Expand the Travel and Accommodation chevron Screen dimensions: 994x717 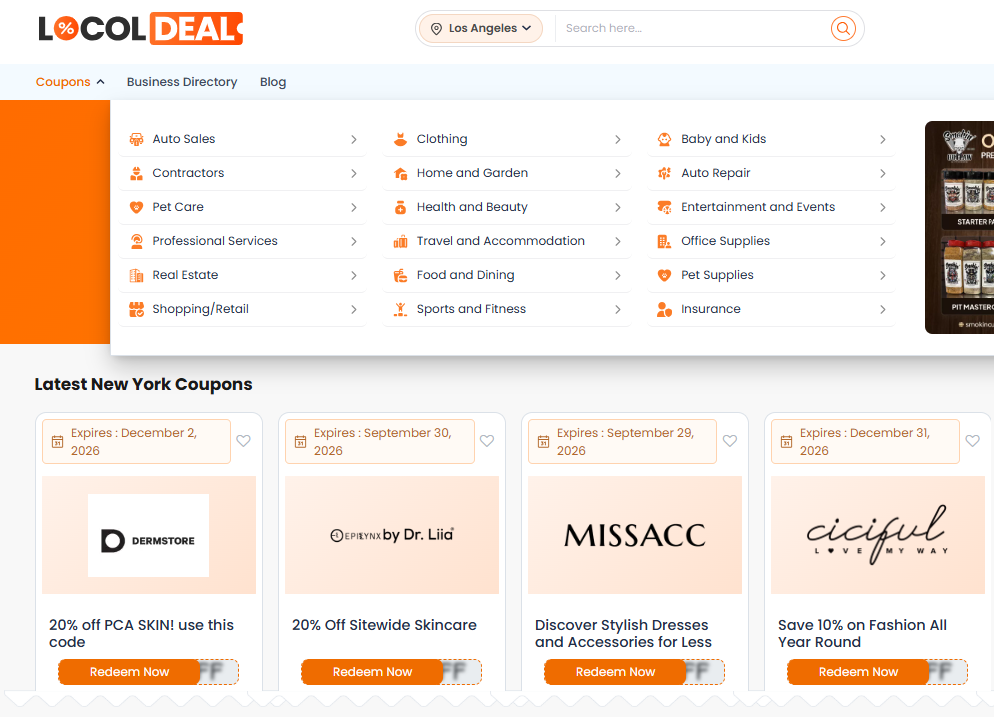617,242
